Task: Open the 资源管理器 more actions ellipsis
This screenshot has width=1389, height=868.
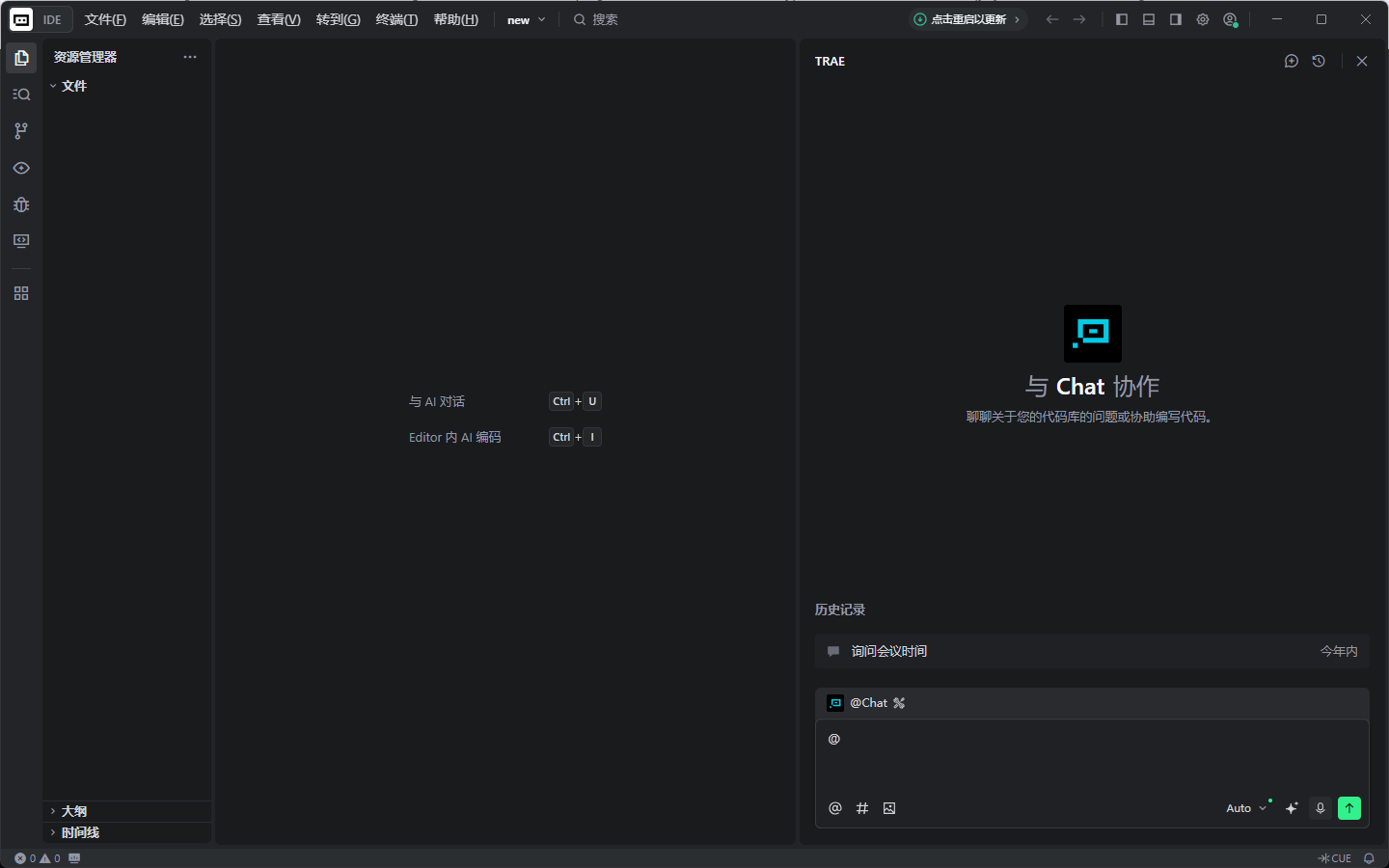Action: point(190,57)
